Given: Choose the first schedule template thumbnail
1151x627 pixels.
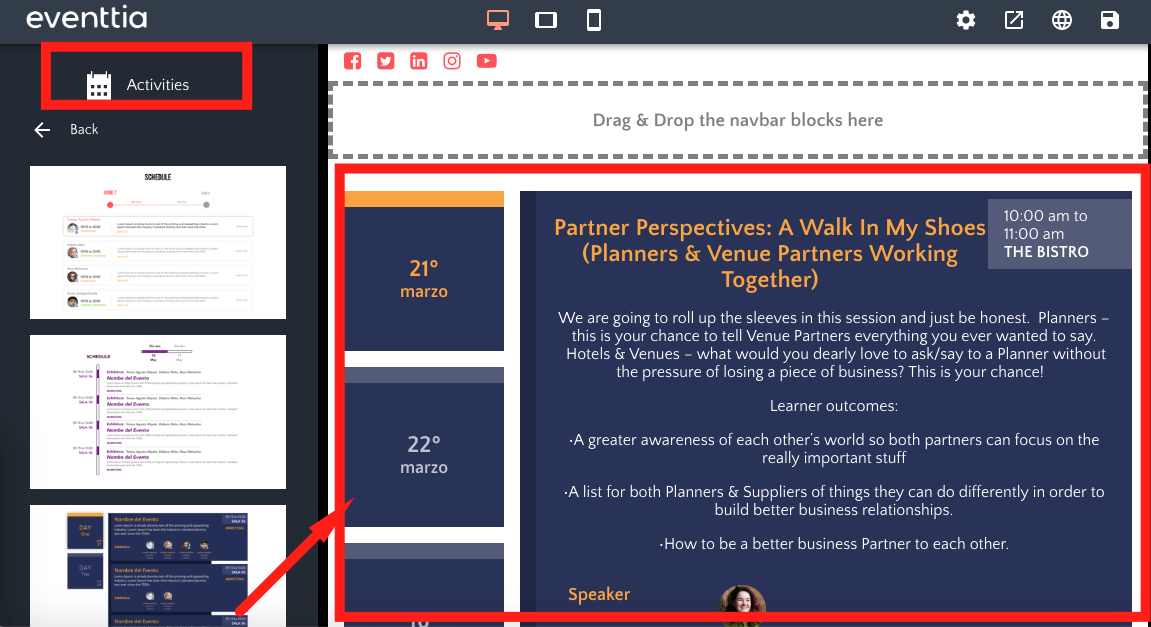Looking at the screenshot, I should tap(158, 242).
